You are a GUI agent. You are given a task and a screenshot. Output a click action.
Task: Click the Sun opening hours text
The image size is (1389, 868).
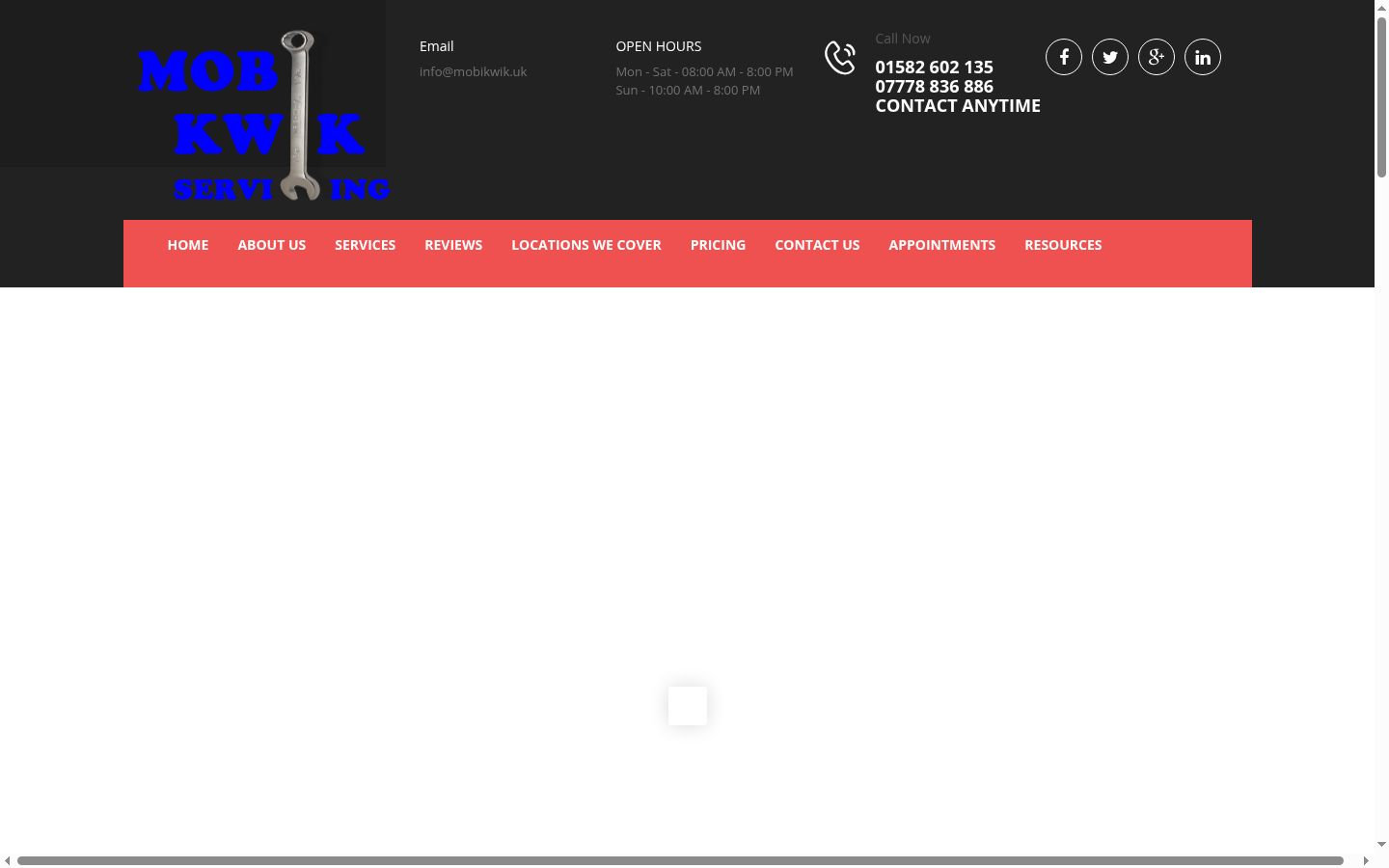click(x=688, y=90)
